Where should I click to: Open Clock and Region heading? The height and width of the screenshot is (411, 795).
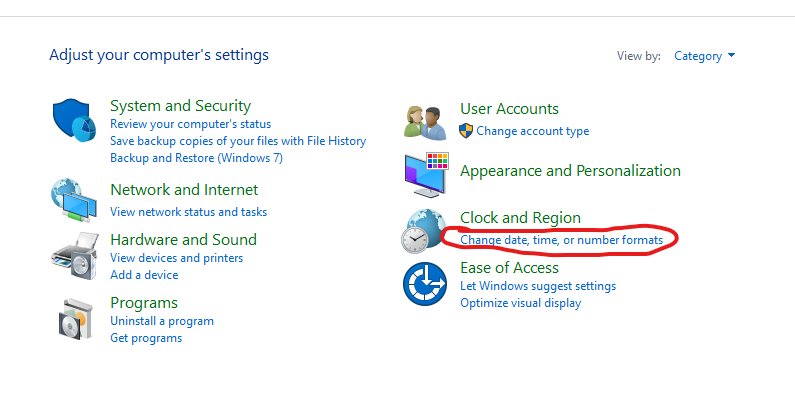click(x=520, y=217)
